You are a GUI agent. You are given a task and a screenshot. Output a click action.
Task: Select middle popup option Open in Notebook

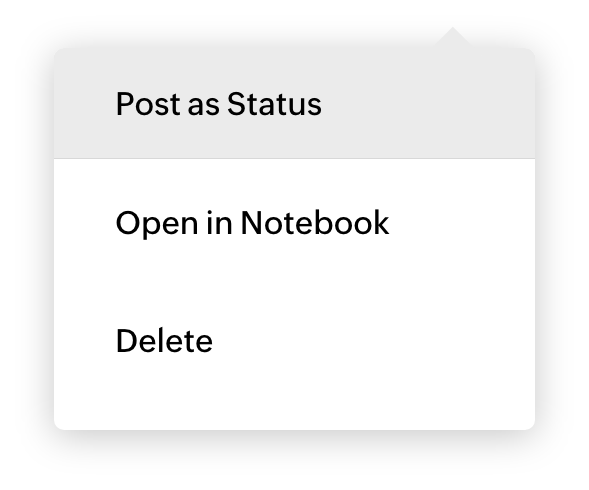tap(294, 223)
